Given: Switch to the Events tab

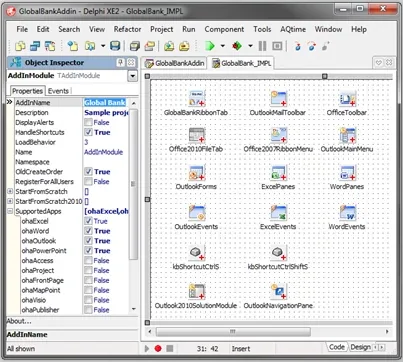Looking at the screenshot, I should (x=58, y=91).
